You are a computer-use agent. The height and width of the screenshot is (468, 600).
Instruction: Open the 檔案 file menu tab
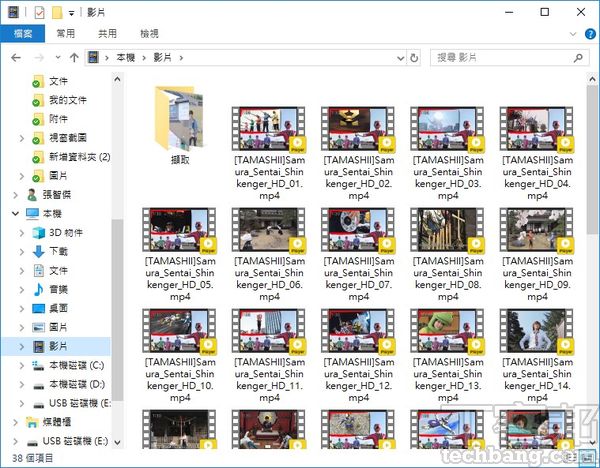click(23, 34)
